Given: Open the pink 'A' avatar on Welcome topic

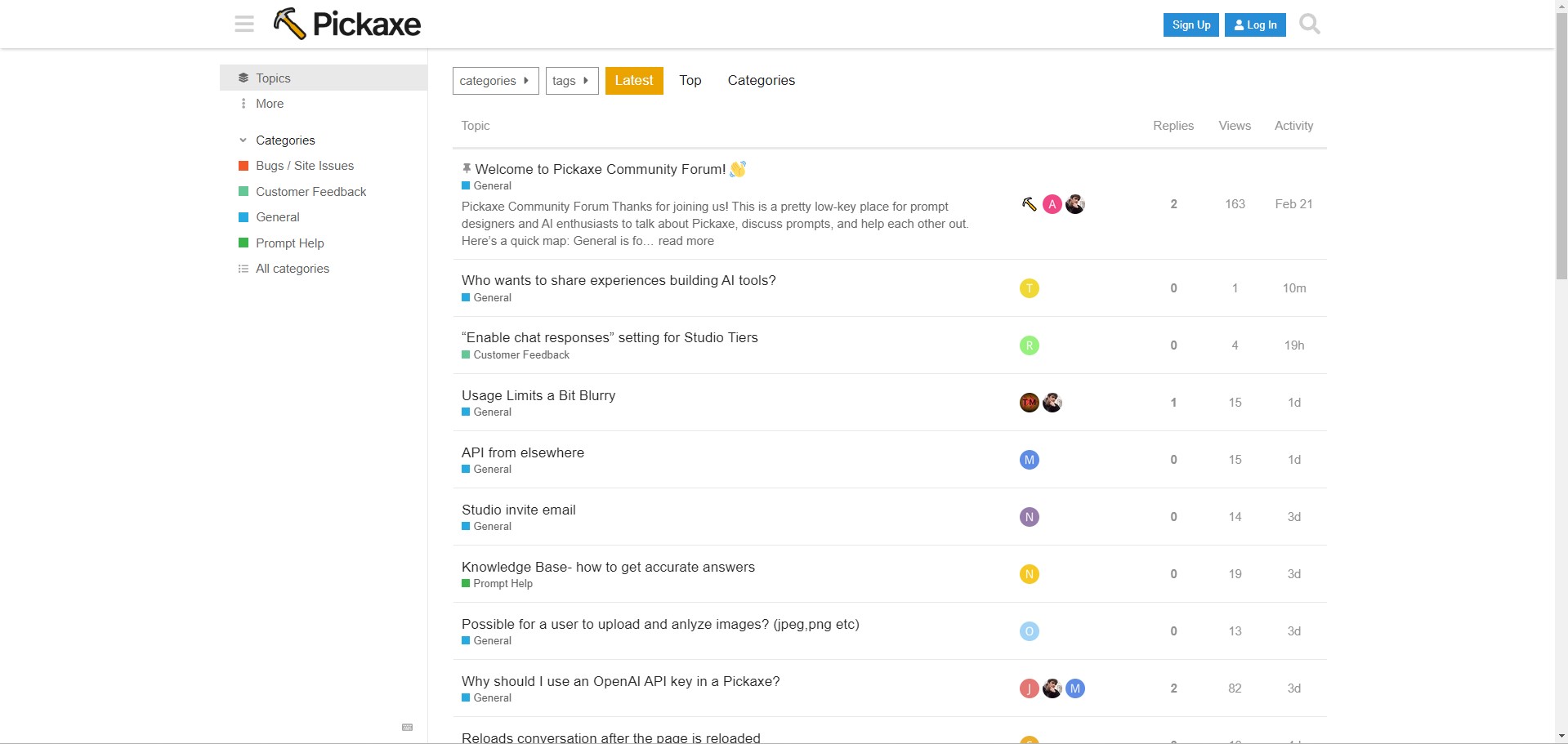Looking at the screenshot, I should (x=1052, y=204).
